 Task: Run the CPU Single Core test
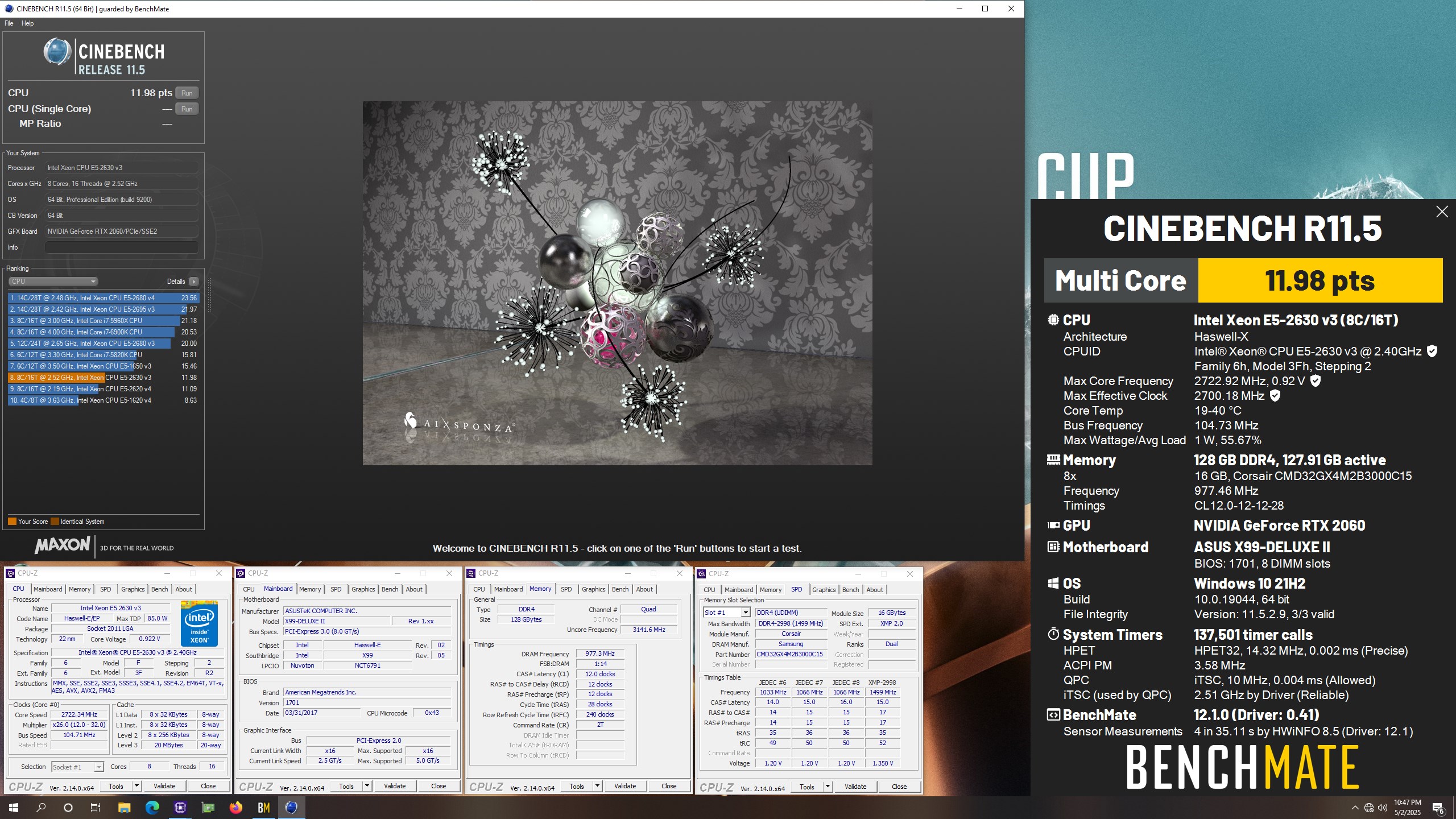(x=187, y=109)
